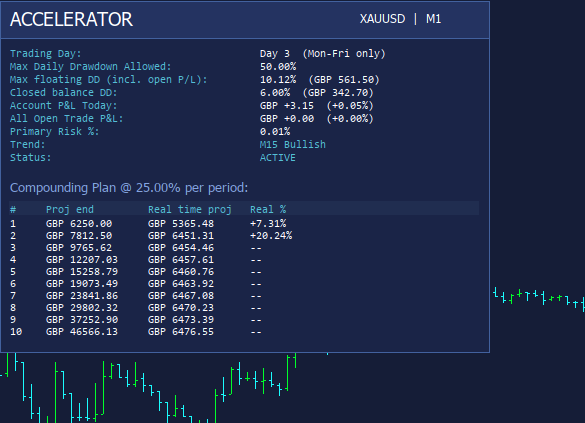Click the Proj end column header
This screenshot has height=423, width=585.
(x=70, y=210)
